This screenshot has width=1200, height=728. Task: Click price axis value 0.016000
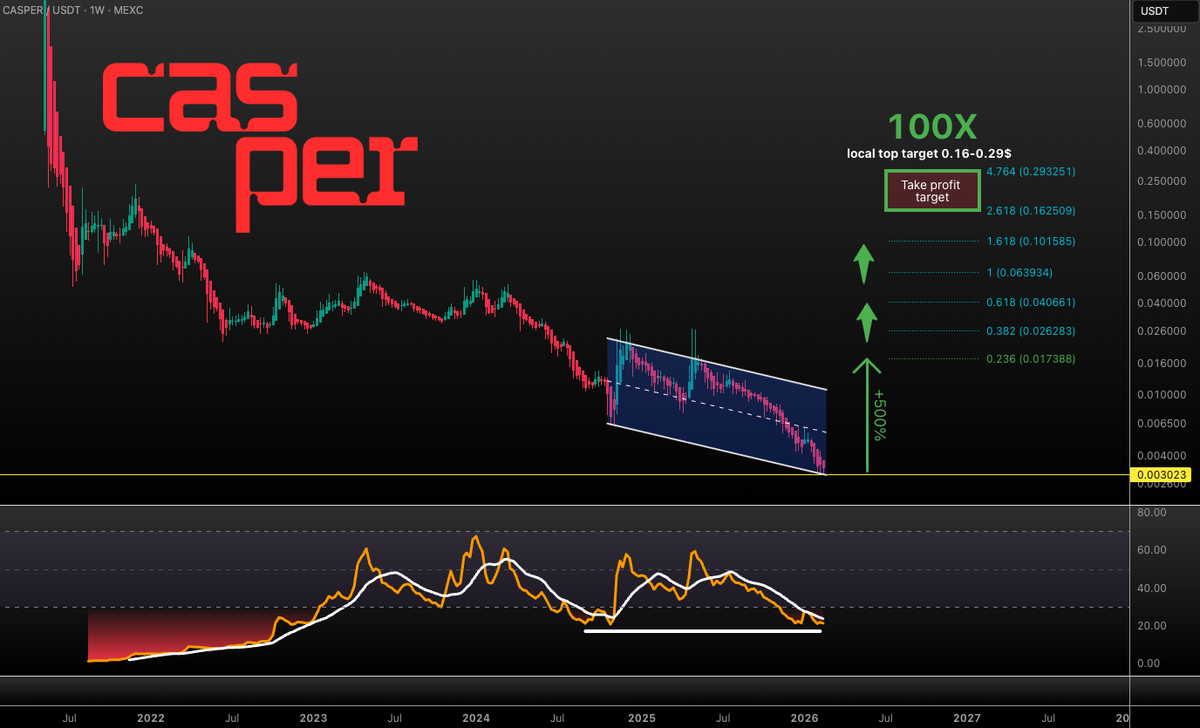(1163, 364)
